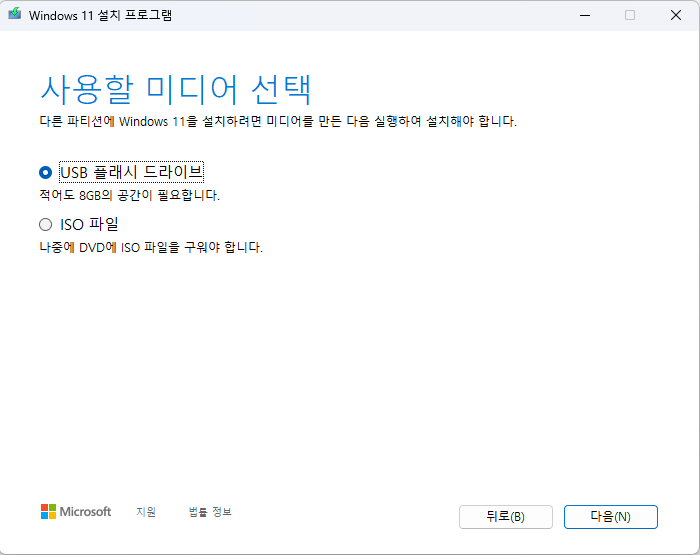Open the 지원 support link
The width and height of the screenshot is (700, 555).
click(146, 512)
